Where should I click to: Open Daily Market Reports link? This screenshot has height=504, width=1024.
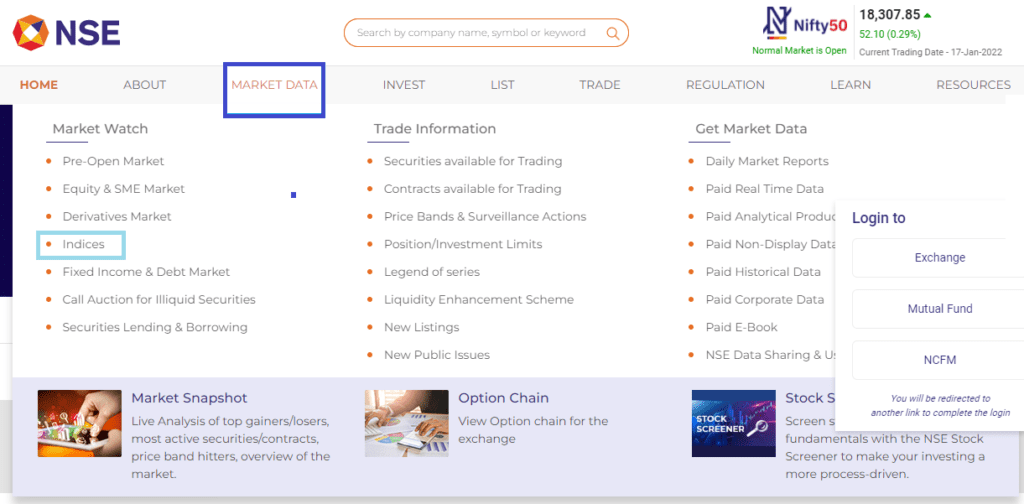[767, 161]
